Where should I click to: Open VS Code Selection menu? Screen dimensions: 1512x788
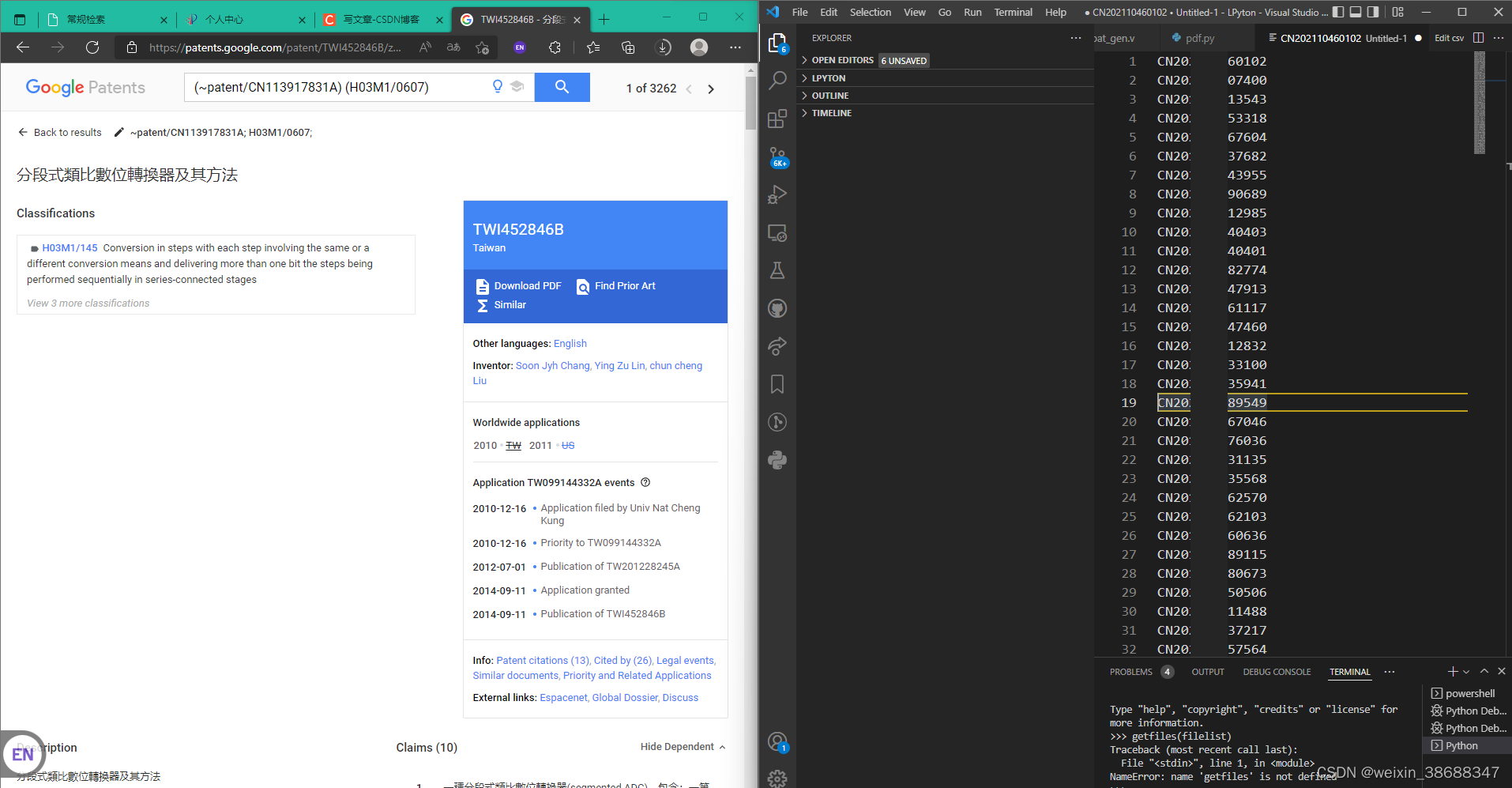click(871, 12)
